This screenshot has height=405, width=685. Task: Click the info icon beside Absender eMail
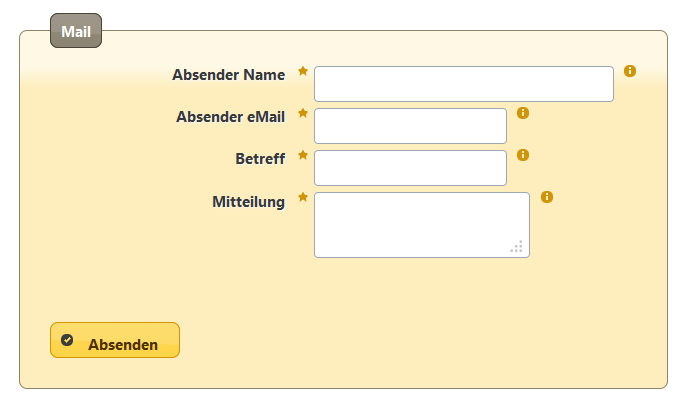tap(523, 113)
